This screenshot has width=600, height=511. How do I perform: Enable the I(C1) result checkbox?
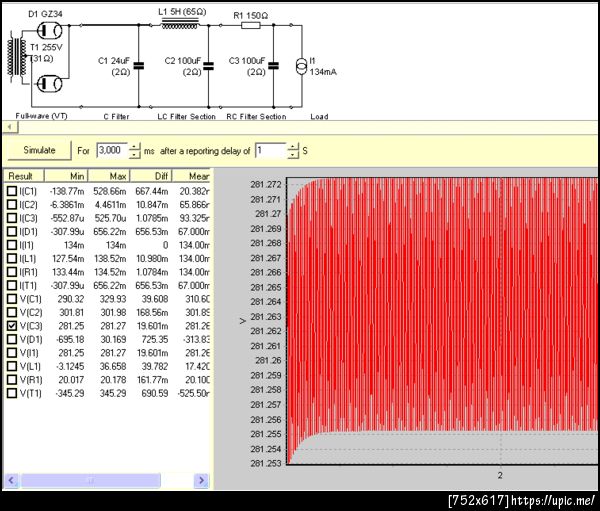(12, 191)
